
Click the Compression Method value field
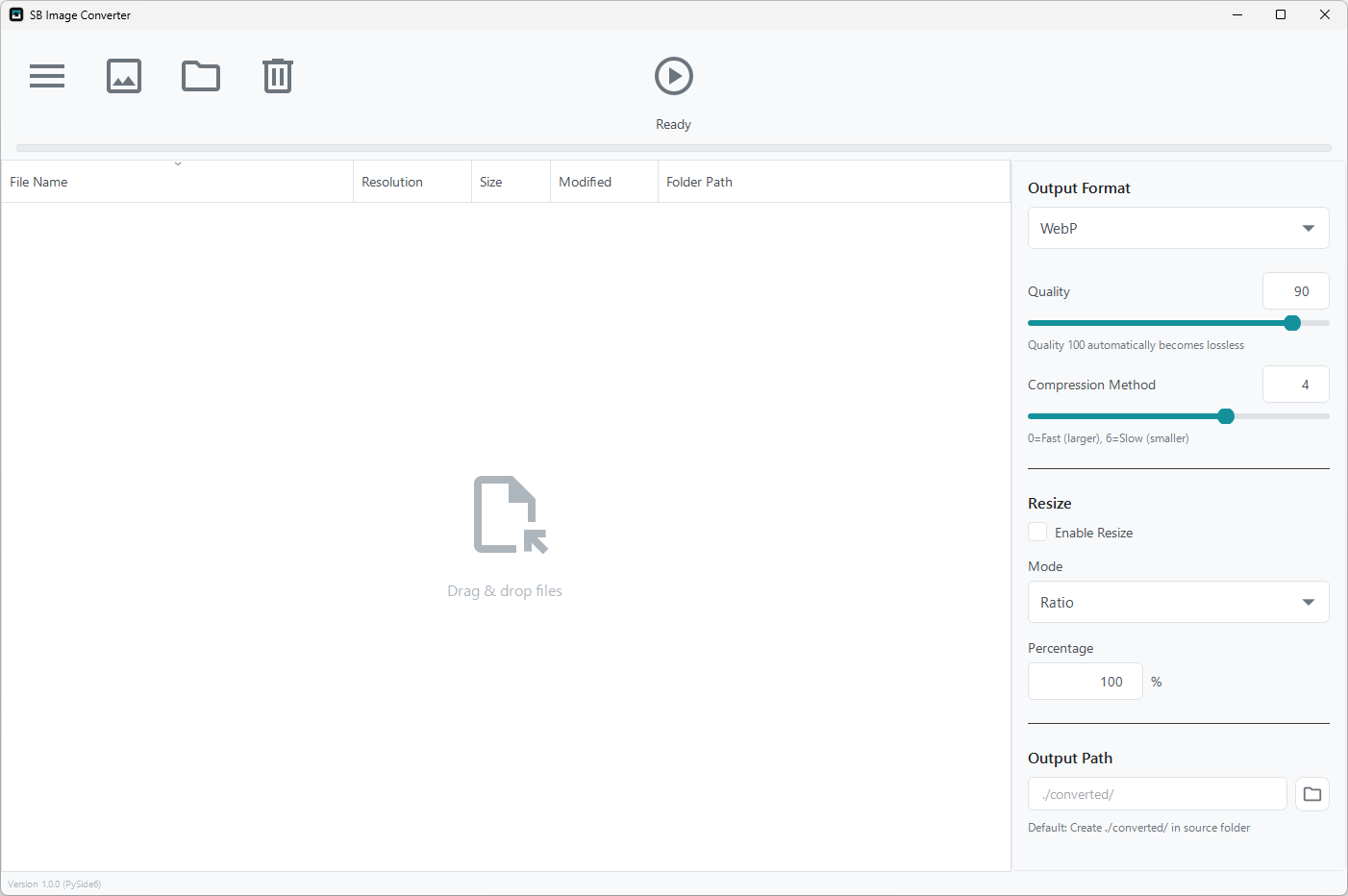click(1296, 385)
